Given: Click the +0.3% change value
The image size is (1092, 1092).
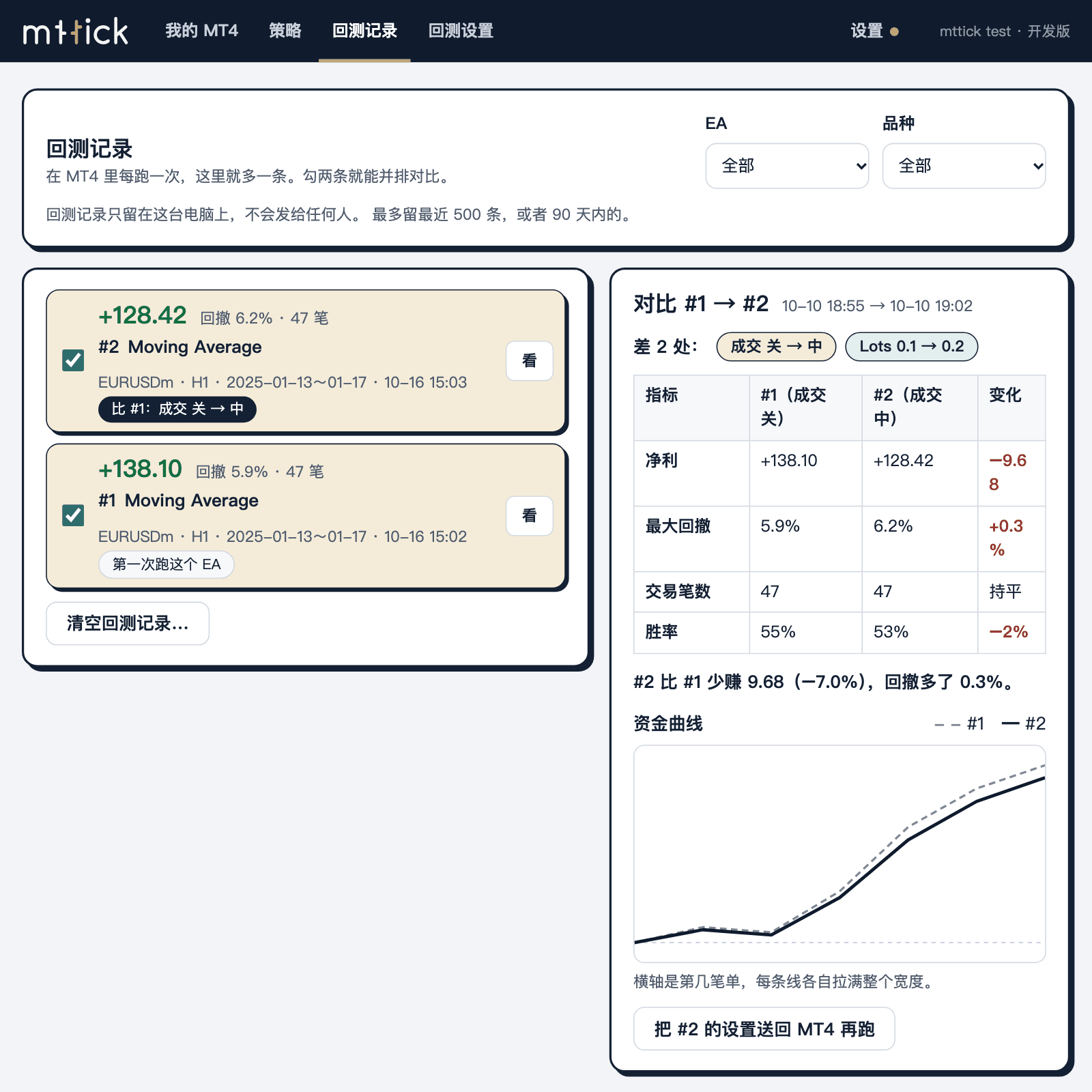Looking at the screenshot, I should (x=1007, y=538).
